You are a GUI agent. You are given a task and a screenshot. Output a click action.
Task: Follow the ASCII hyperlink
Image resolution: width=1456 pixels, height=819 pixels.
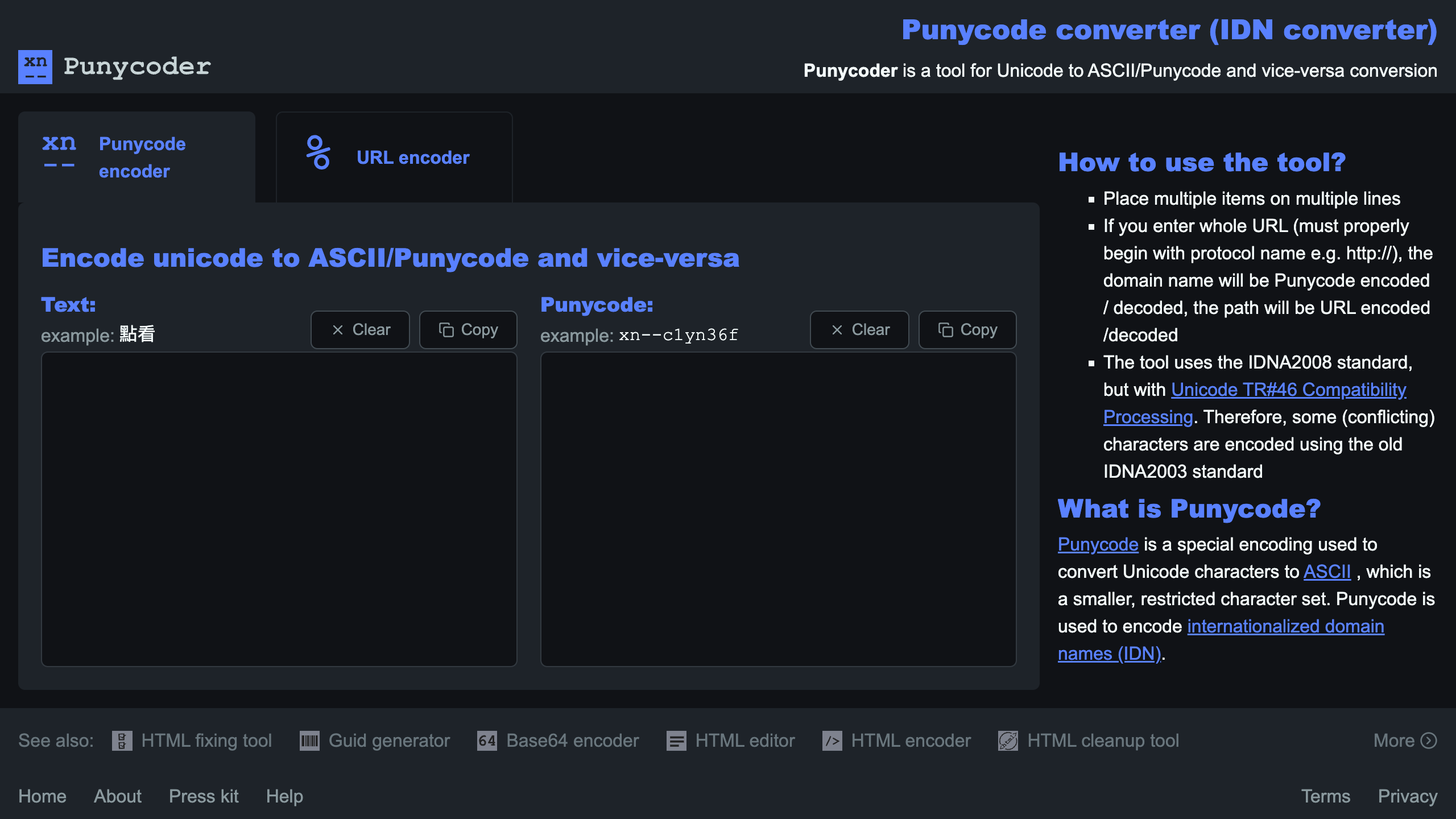(1326, 572)
